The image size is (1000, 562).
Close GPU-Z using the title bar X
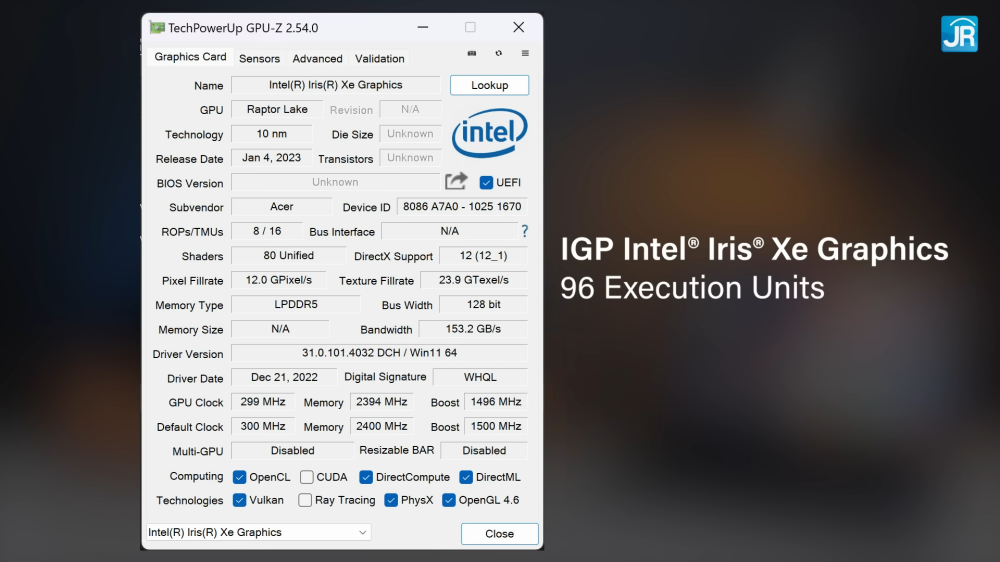pyautogui.click(x=518, y=27)
